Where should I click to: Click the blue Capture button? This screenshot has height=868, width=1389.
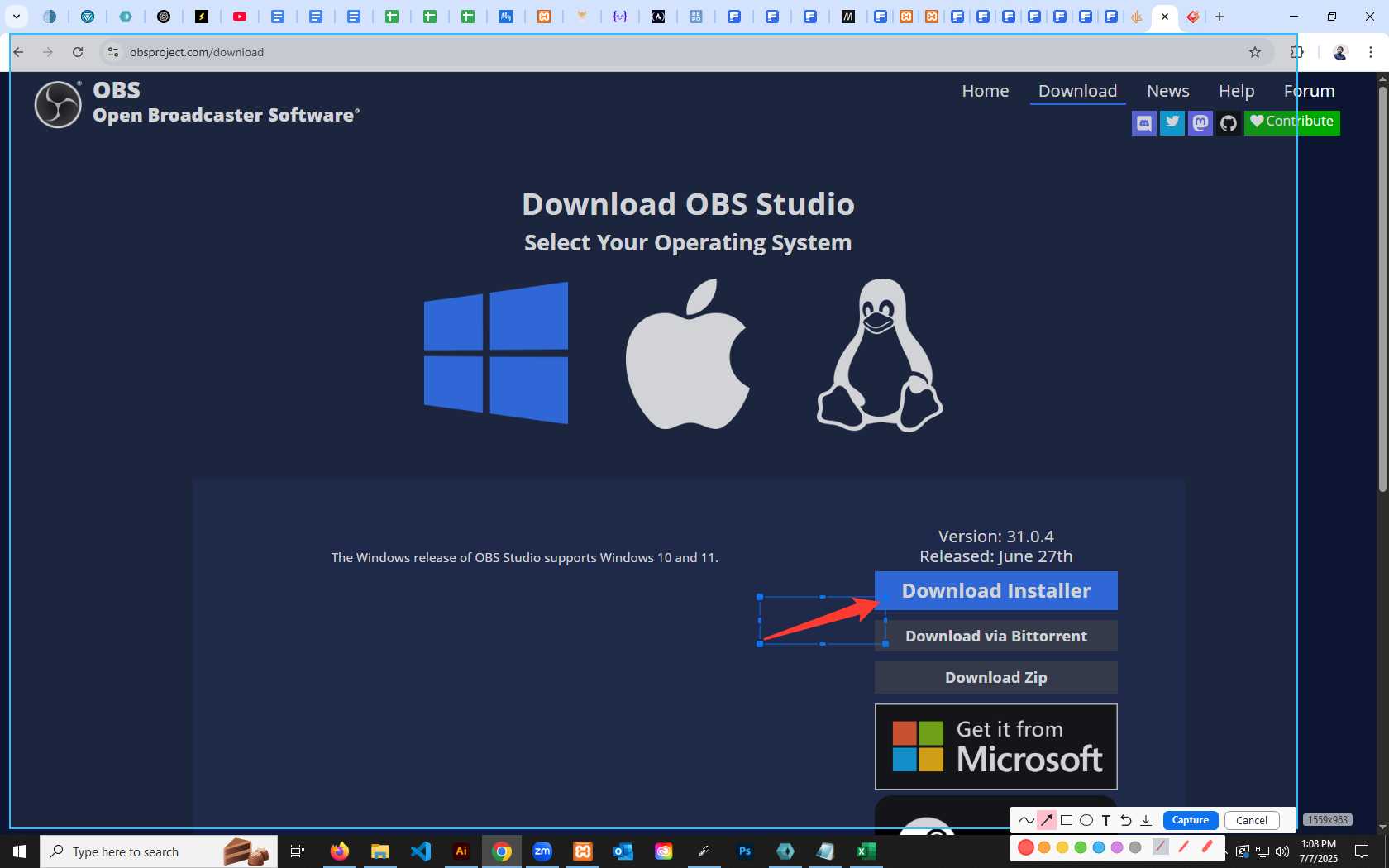[x=1190, y=820]
